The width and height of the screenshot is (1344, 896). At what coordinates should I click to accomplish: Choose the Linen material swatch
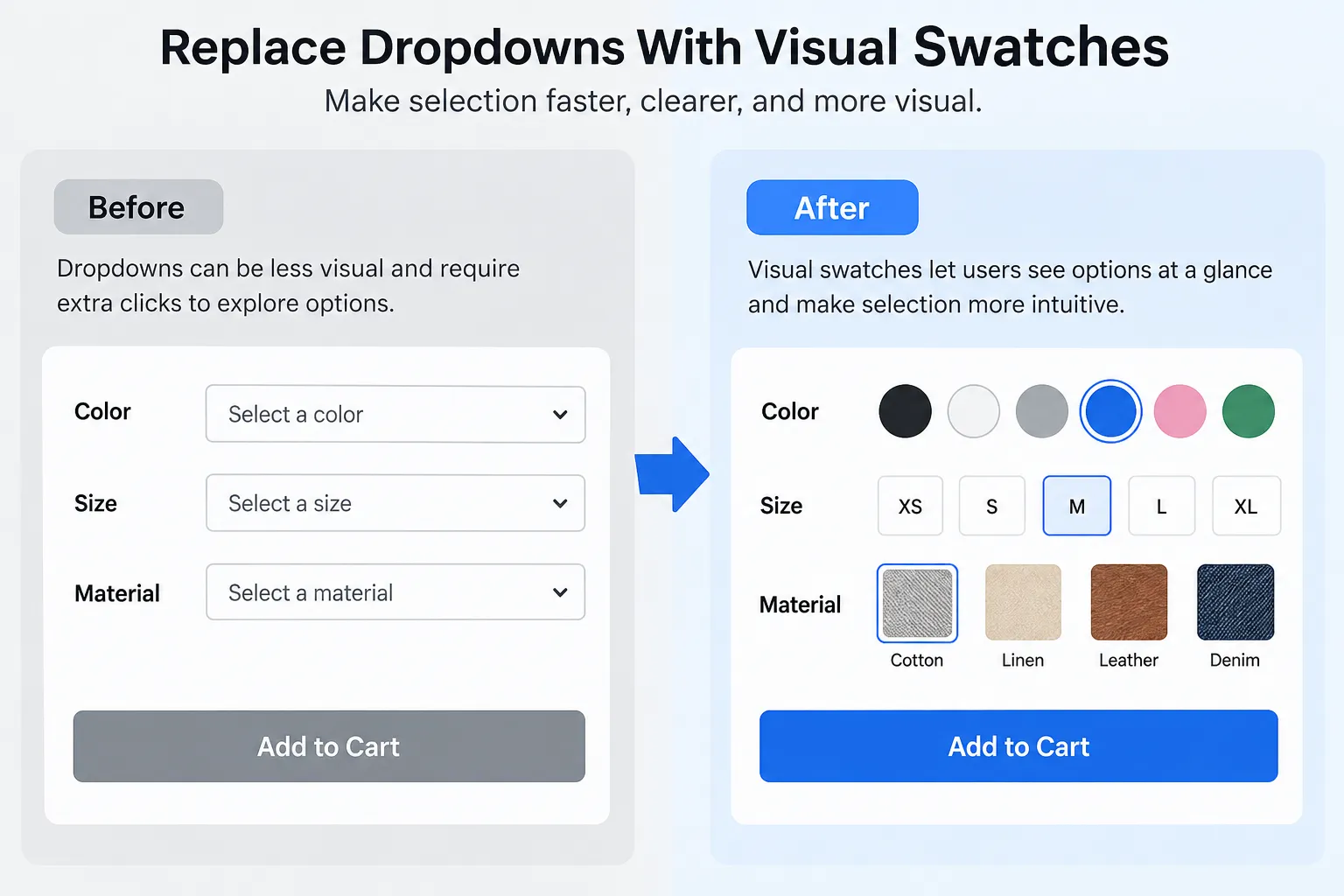coord(1023,602)
